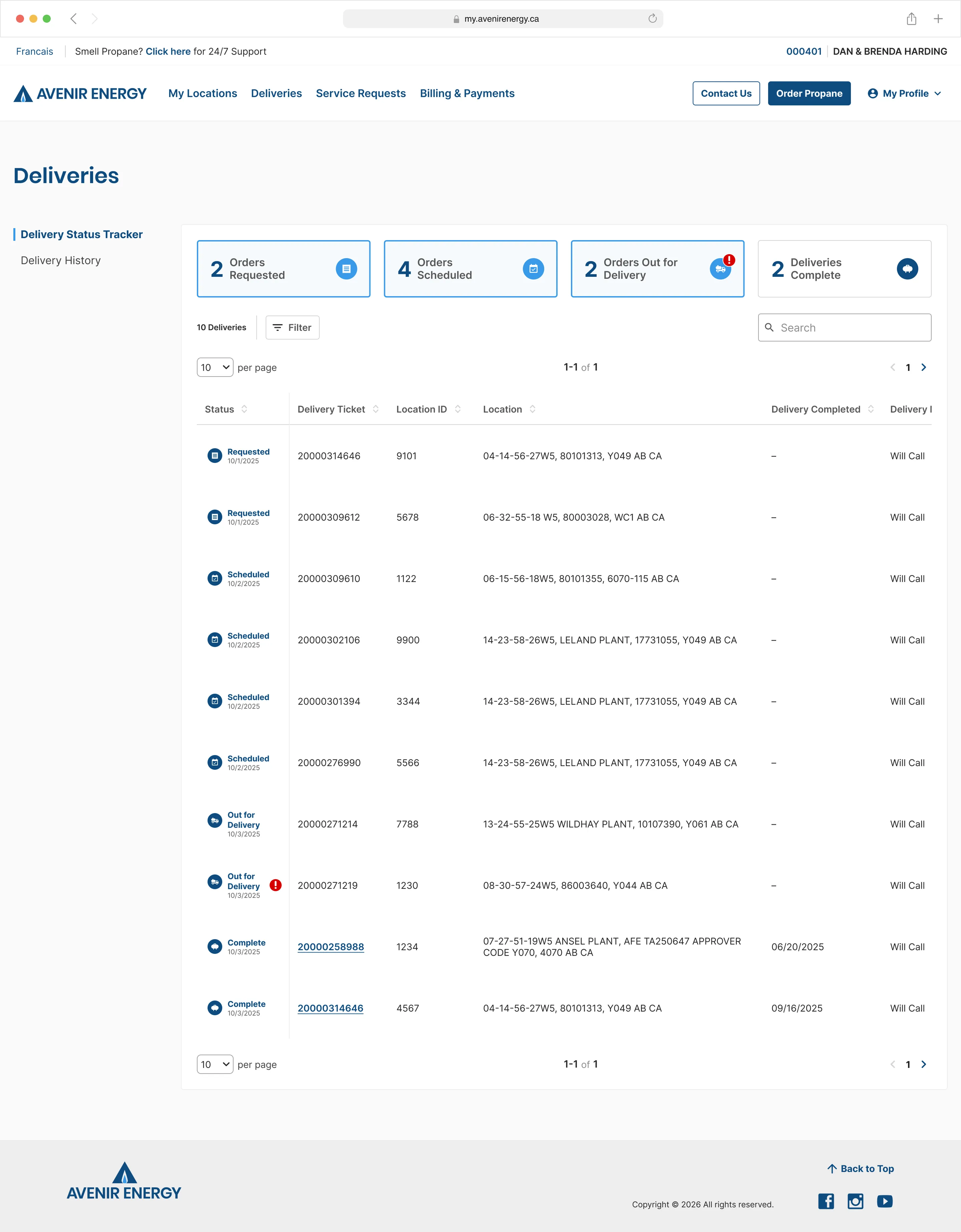Open My Locations in navigation
Image resolution: width=961 pixels, height=1232 pixels.
203,94
